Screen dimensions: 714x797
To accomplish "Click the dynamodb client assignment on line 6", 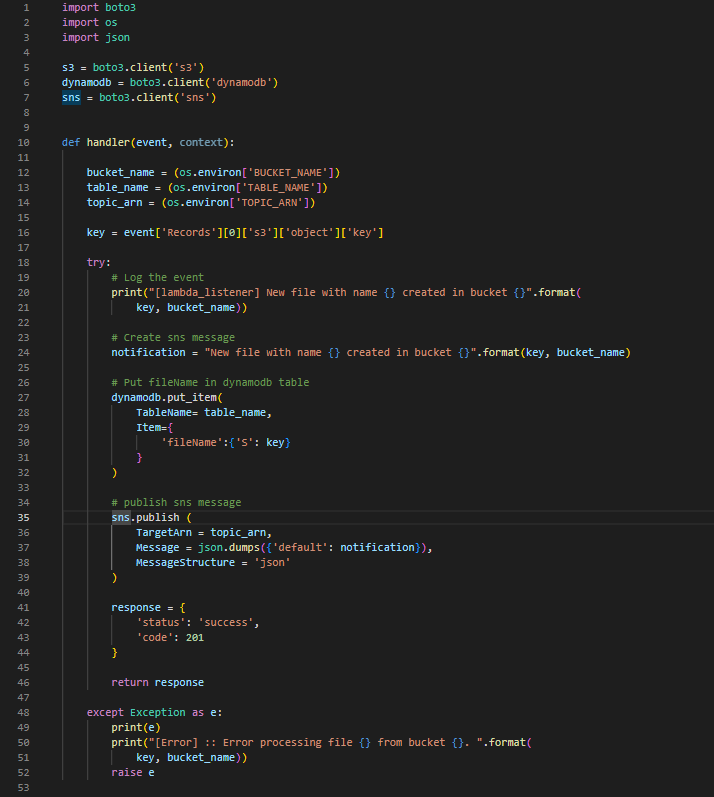I will [170, 82].
